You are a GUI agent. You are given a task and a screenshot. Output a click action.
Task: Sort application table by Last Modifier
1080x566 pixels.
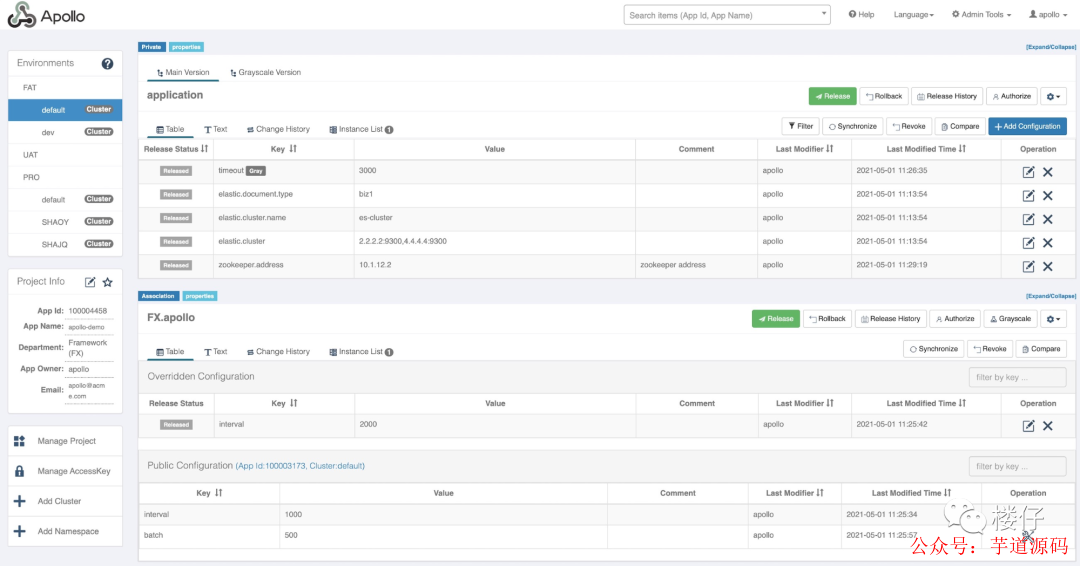[x=829, y=149]
